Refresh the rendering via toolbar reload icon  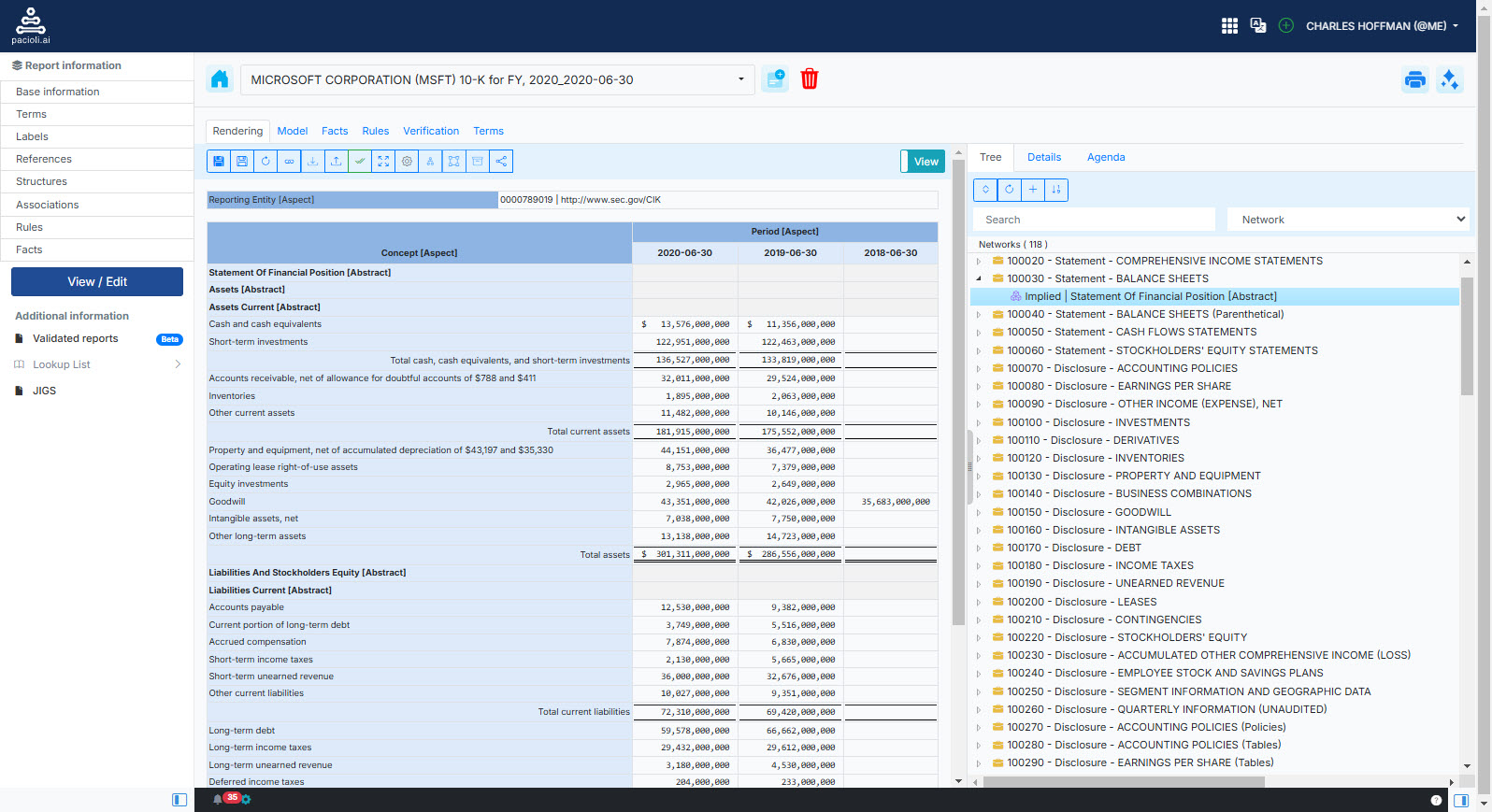click(265, 162)
